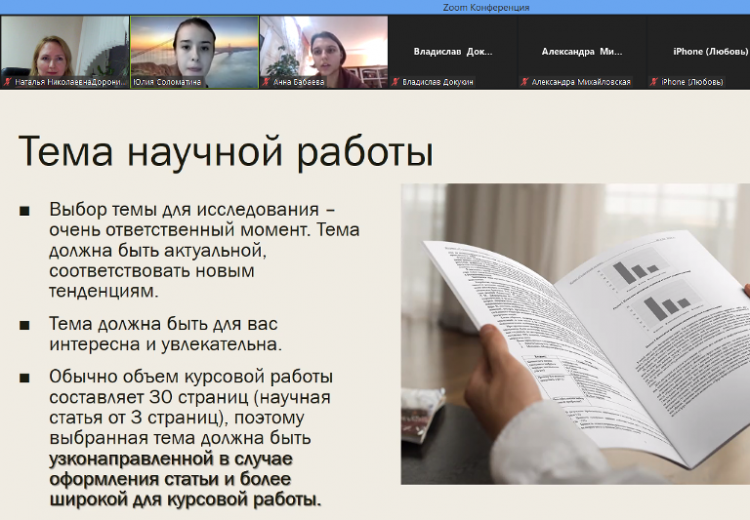This screenshot has width=750, height=520.
Task: Click the open journal photo on slide
Action: (575, 334)
